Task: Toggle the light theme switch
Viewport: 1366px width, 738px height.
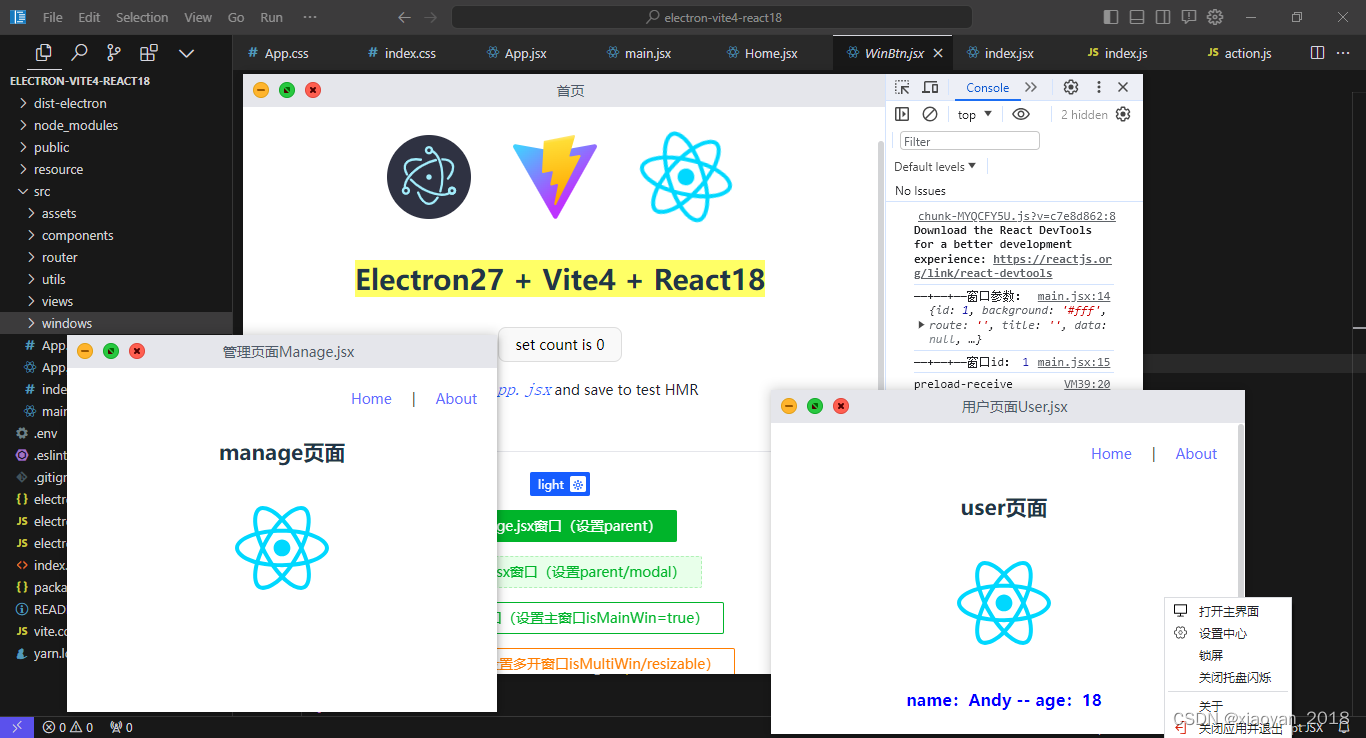Action: click(560, 484)
